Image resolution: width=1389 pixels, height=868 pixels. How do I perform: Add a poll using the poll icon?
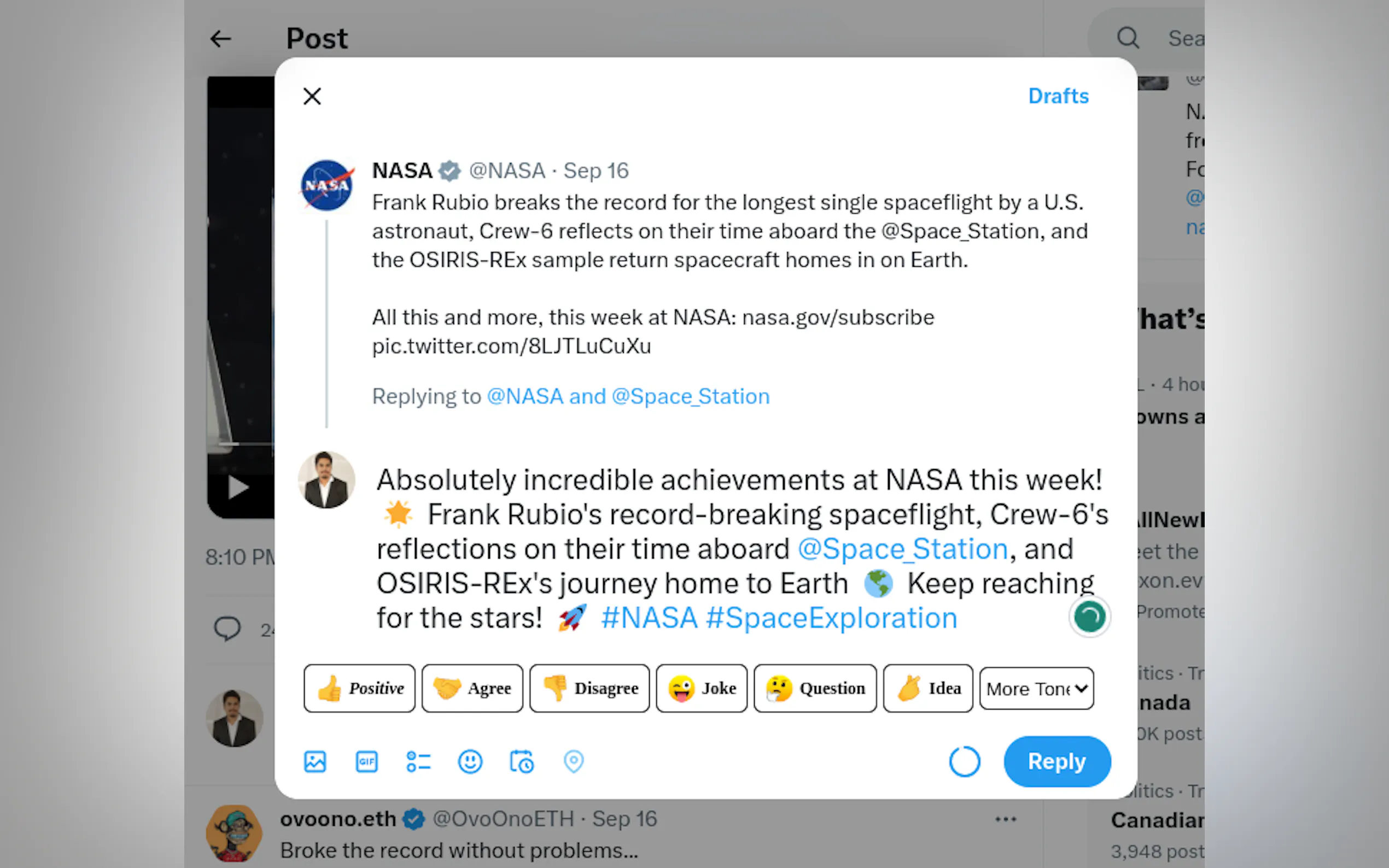(x=418, y=762)
